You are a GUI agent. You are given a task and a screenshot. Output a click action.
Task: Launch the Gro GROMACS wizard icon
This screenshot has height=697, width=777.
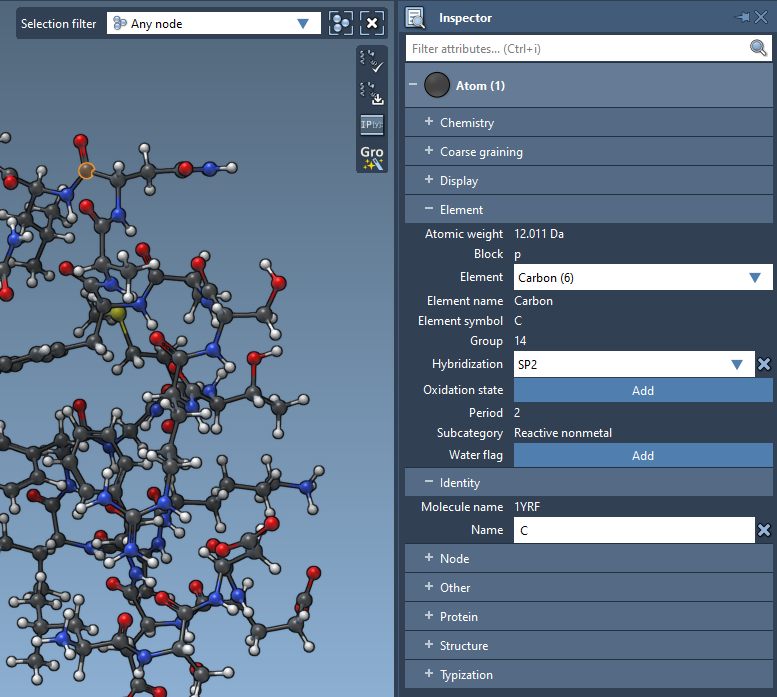point(372,158)
